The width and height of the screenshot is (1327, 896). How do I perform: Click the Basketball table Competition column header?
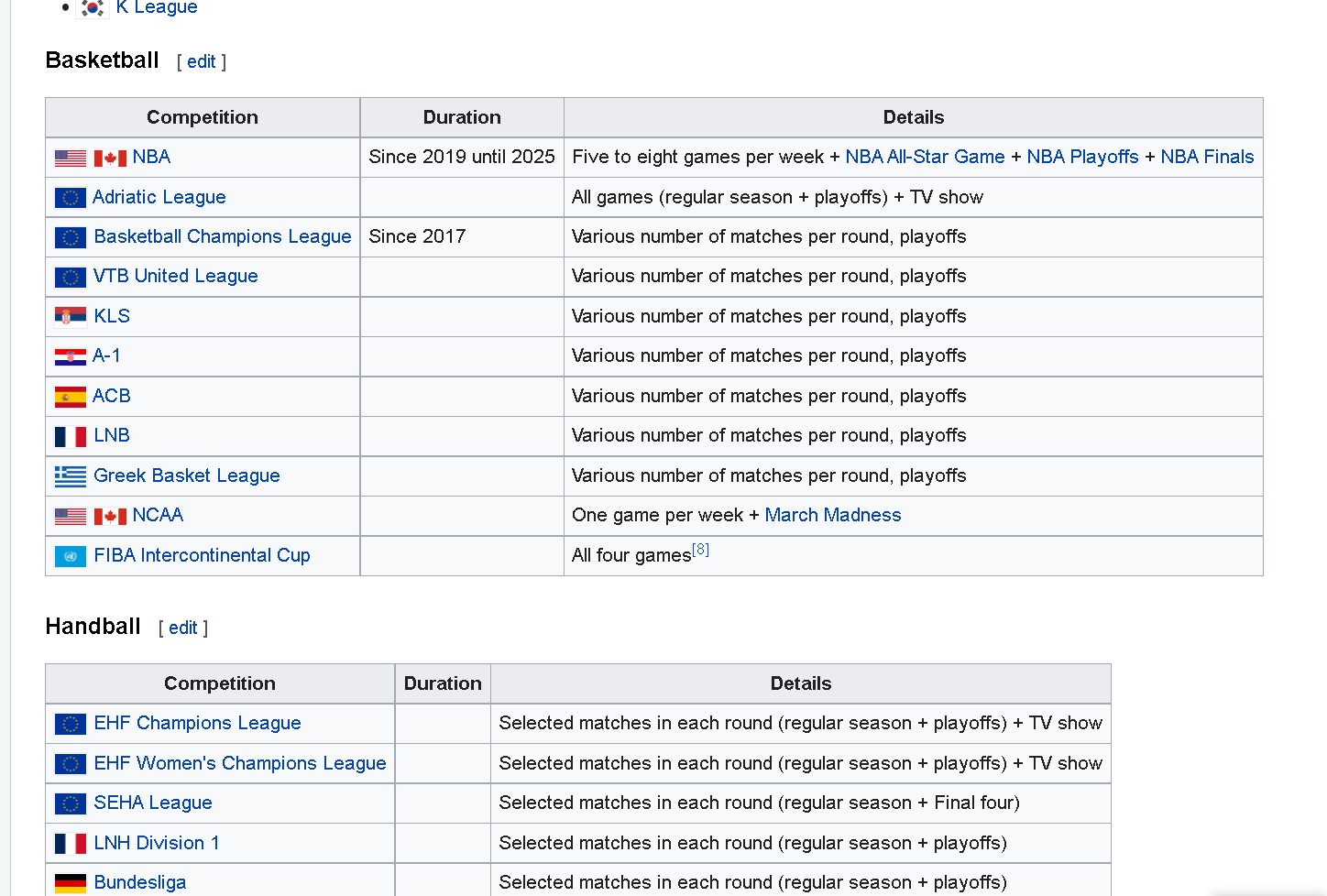point(203,117)
